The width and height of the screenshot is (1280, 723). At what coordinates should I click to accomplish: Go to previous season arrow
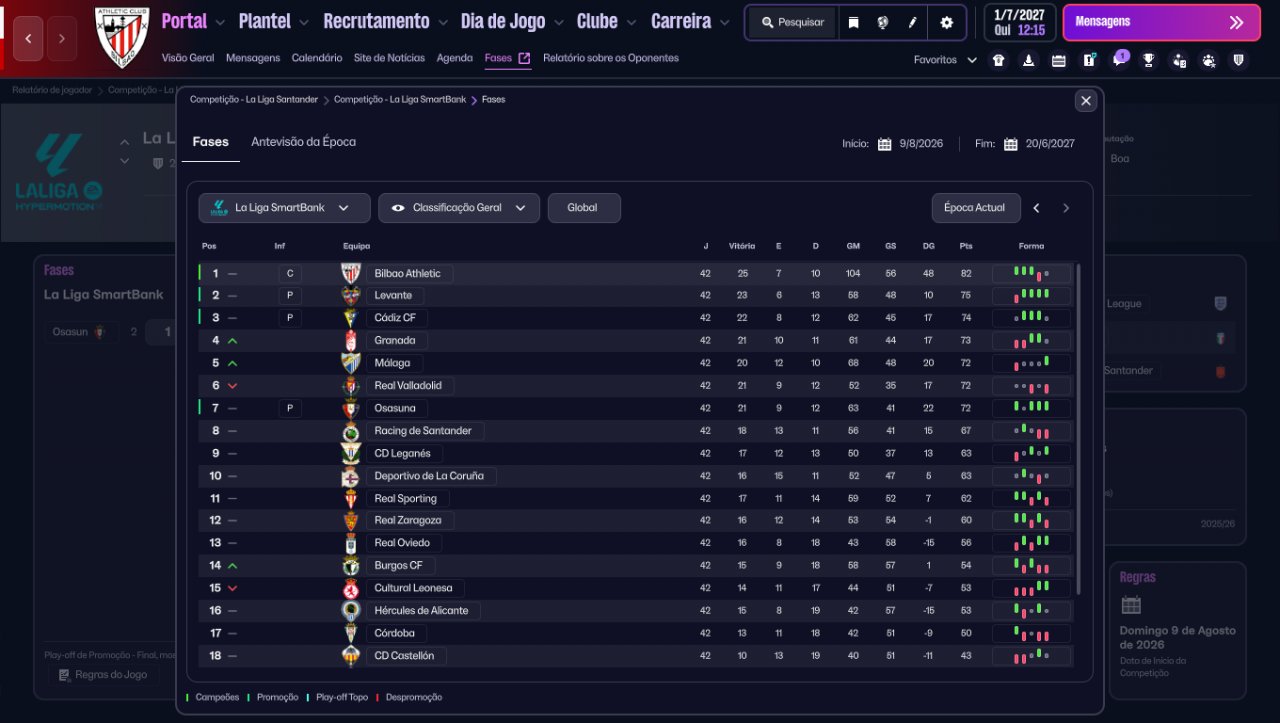point(1037,208)
